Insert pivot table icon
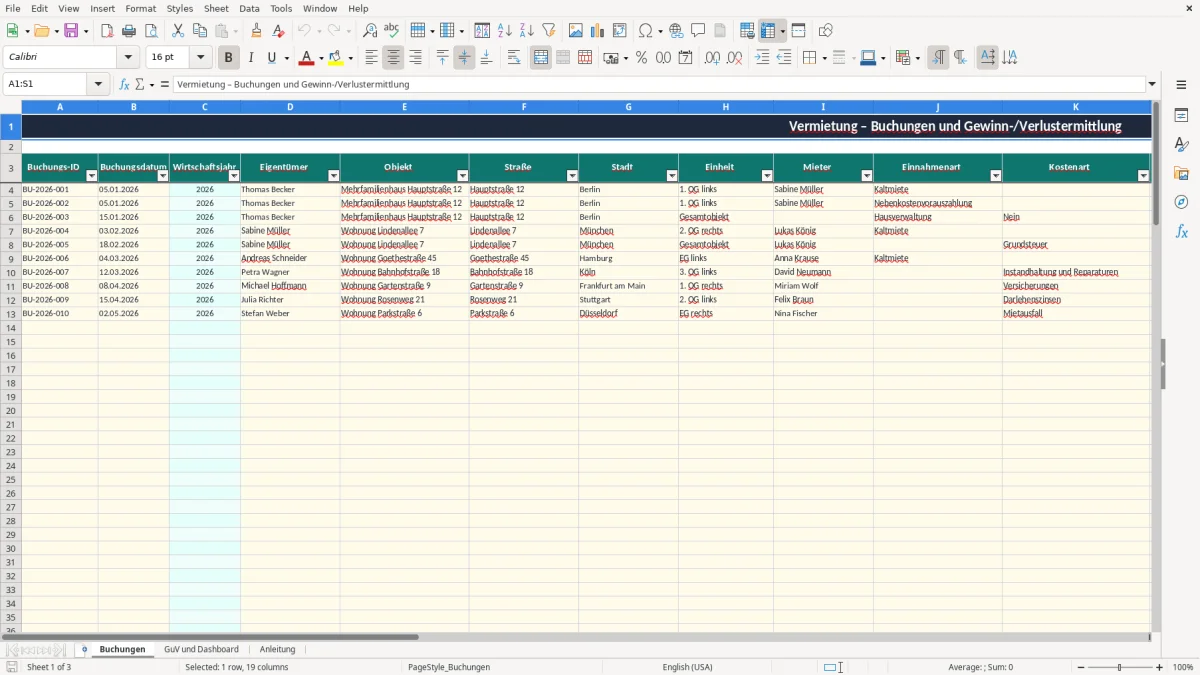Screen dimensions: 1200x675 620,31
